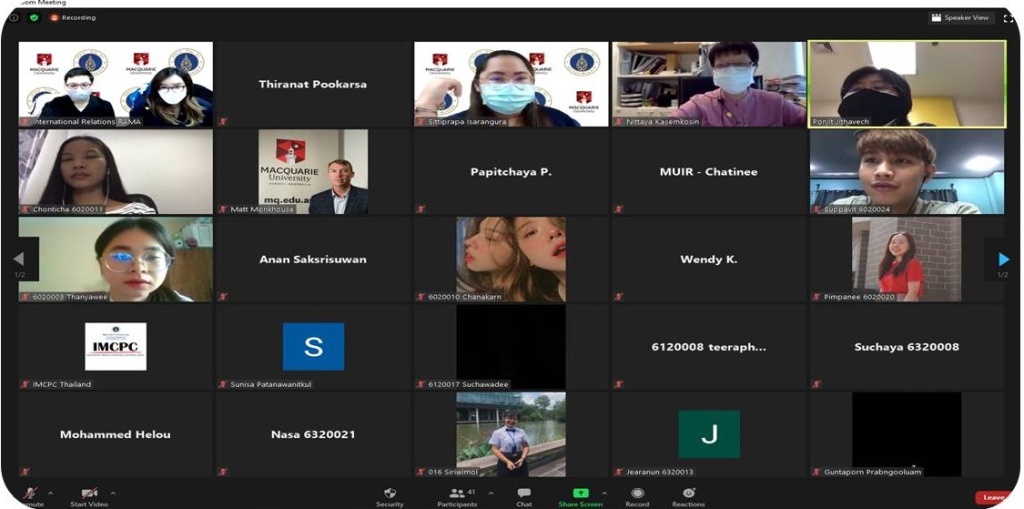The image size is (1024, 509).
Task: Expand Share Screen options arrow
Action: point(604,493)
